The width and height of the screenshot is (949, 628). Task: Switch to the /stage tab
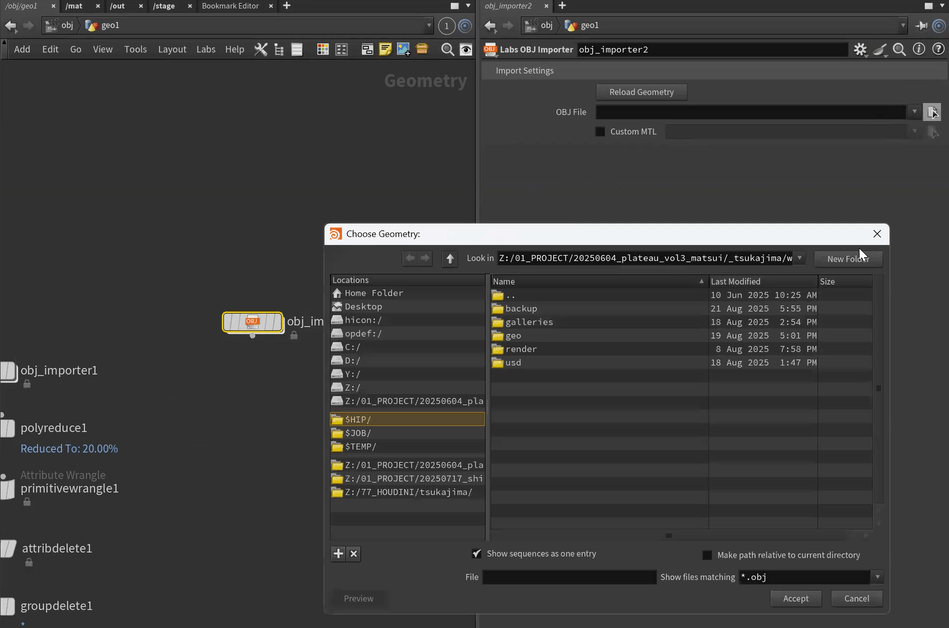[164, 6]
